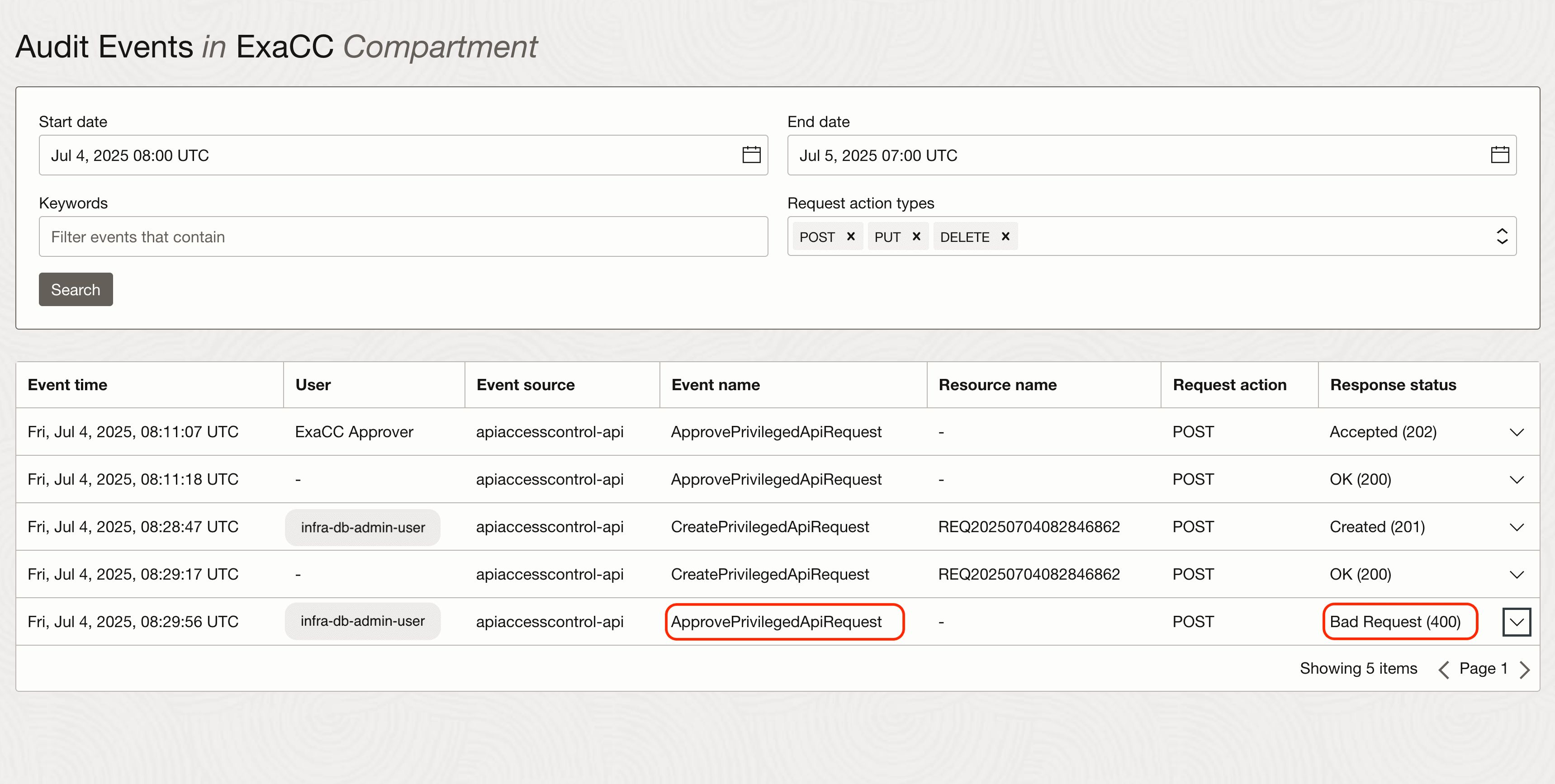Go to next page arrow
Image resolution: width=1555 pixels, height=784 pixels.
(x=1525, y=669)
